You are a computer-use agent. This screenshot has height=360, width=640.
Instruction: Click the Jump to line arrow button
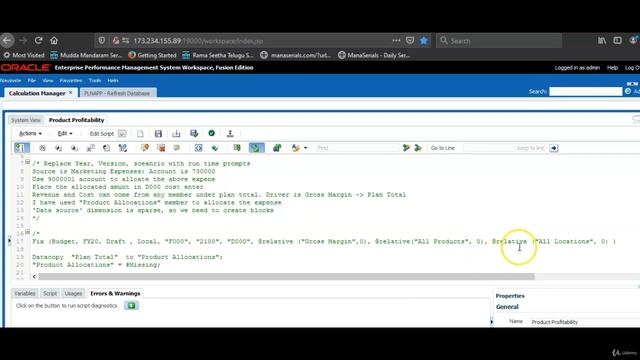click(553, 148)
